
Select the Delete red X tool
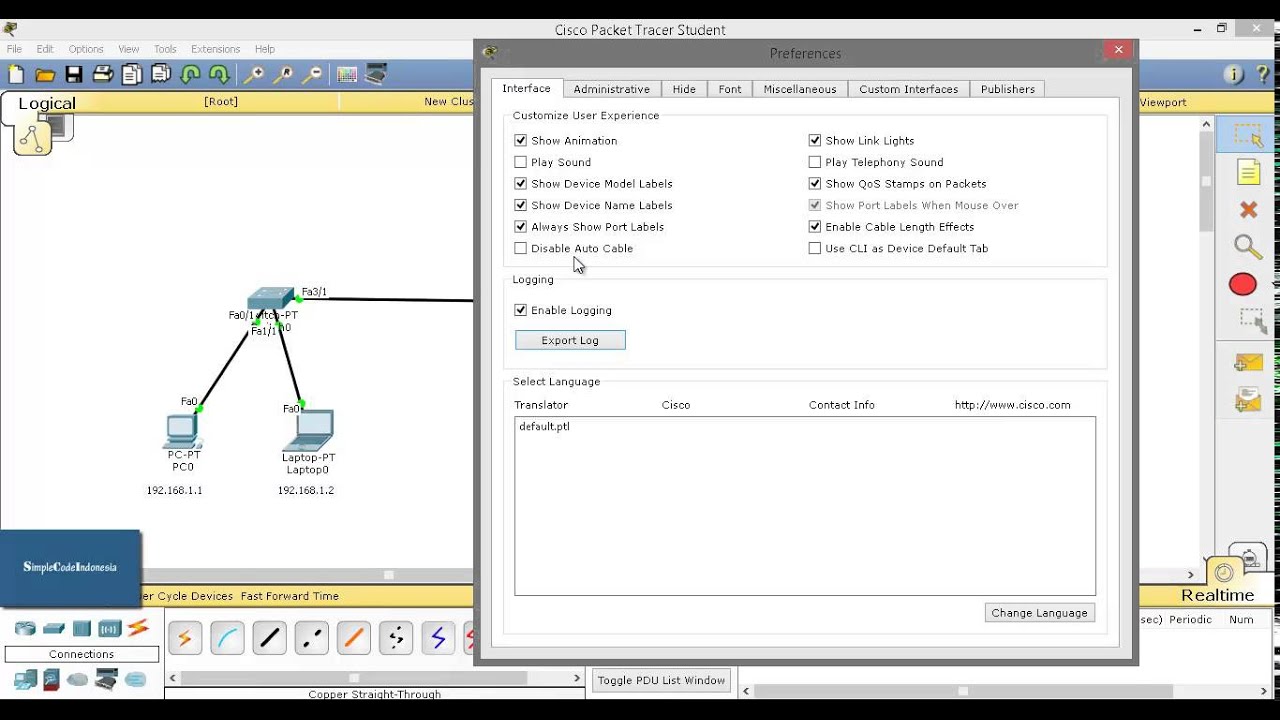[1248, 209]
